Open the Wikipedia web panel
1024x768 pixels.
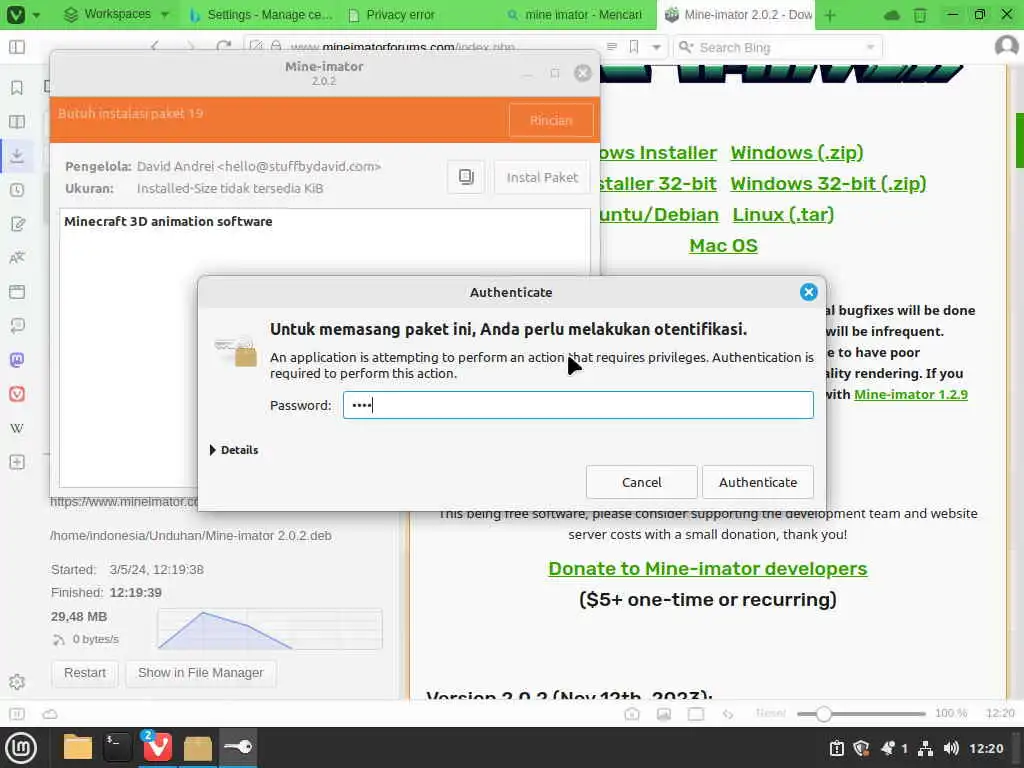tap(17, 428)
